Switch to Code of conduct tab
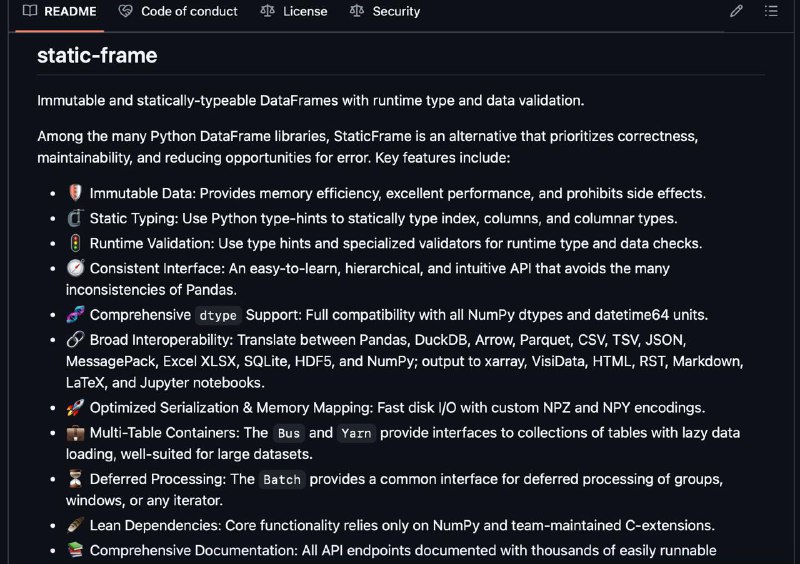The image size is (800, 564). tap(178, 12)
